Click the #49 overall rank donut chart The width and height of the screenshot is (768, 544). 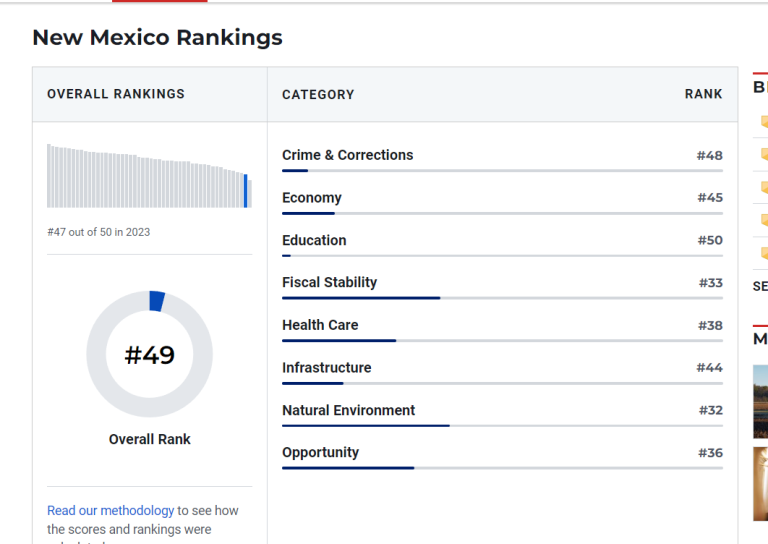(149, 354)
